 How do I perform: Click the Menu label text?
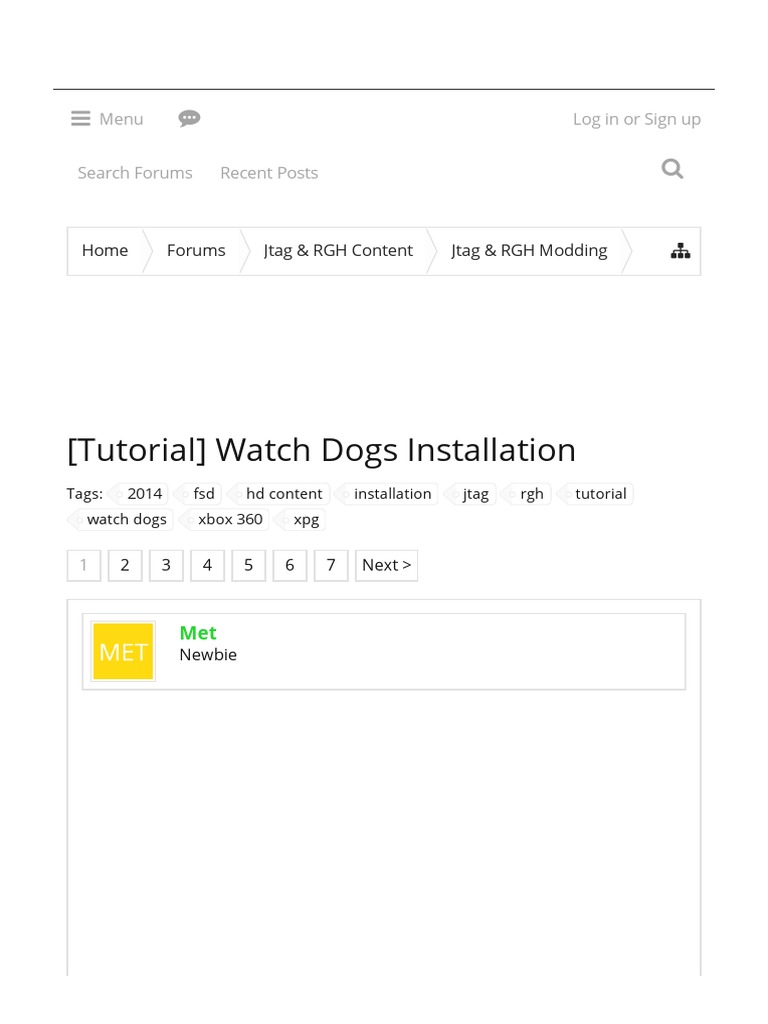point(121,120)
